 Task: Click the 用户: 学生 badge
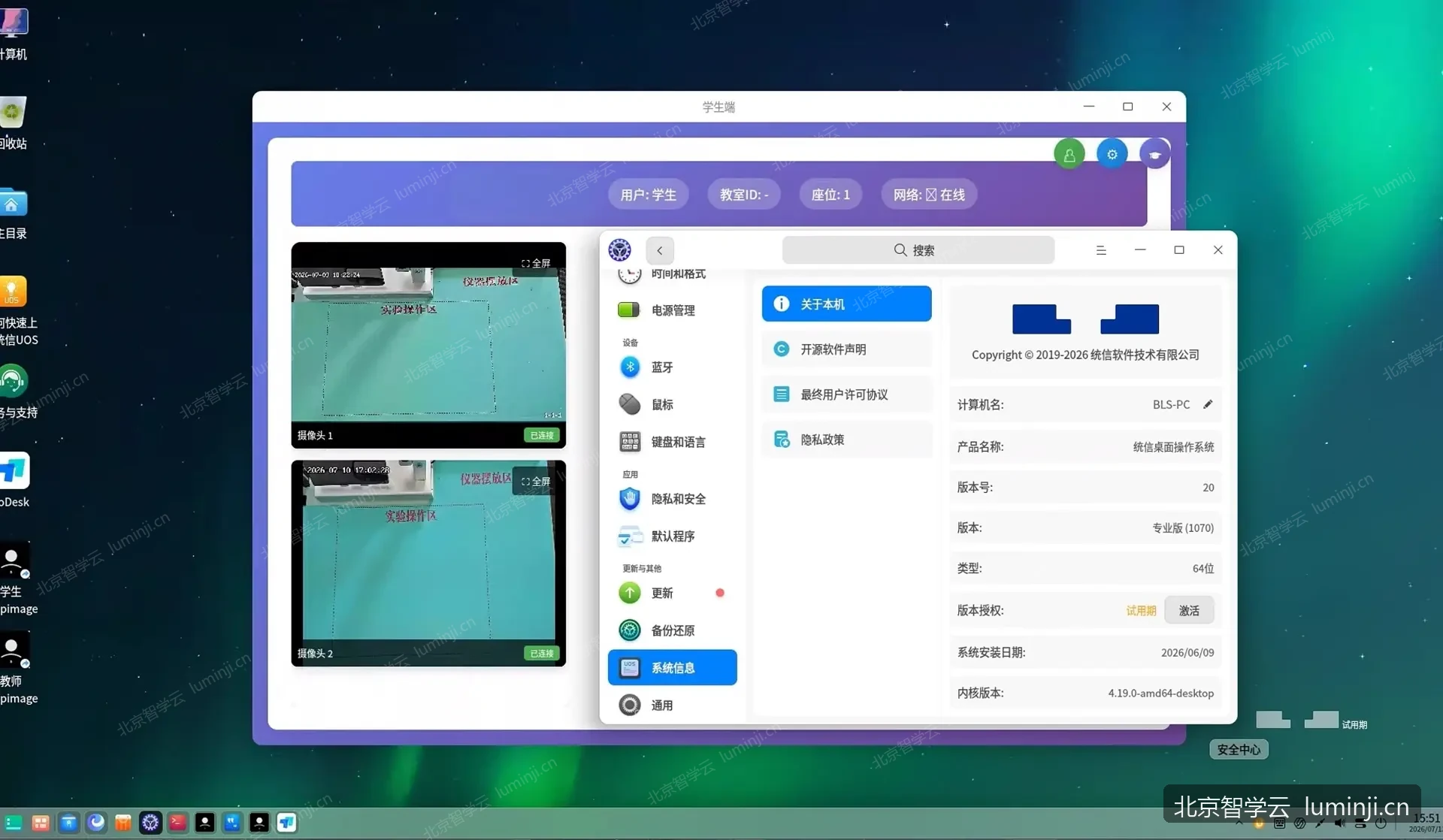[x=648, y=195]
